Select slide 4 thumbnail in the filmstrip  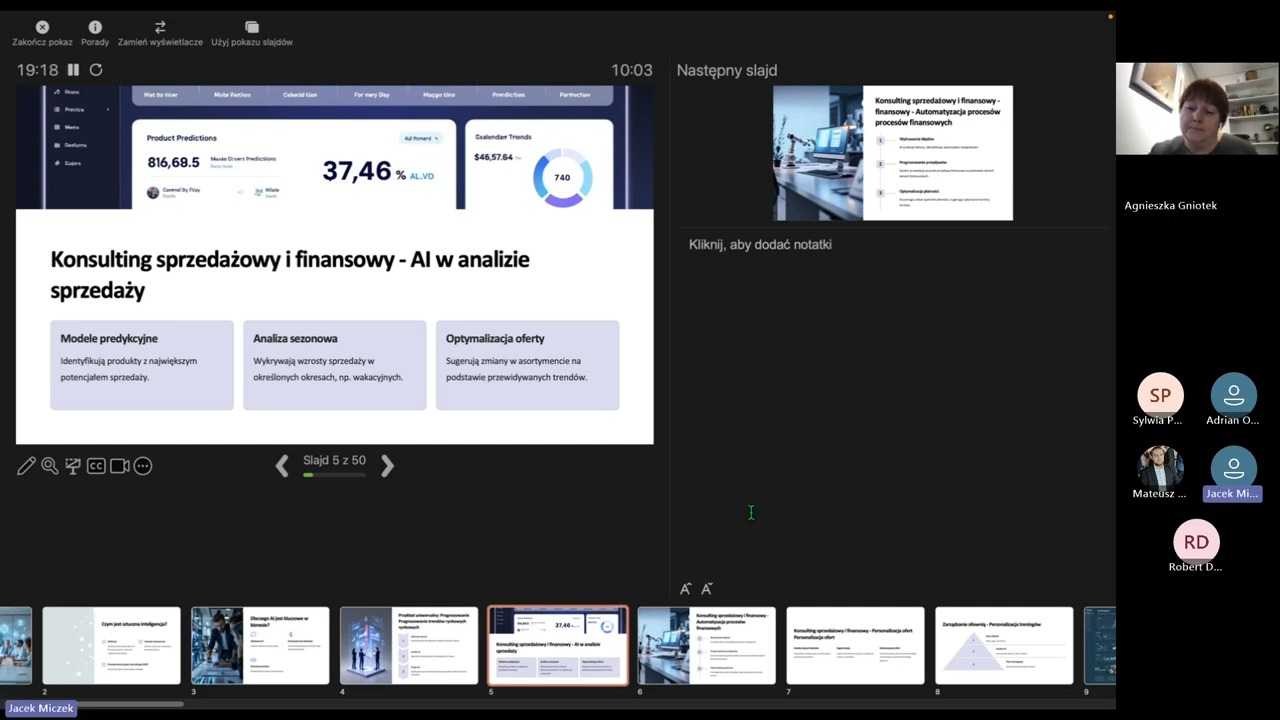tap(409, 646)
